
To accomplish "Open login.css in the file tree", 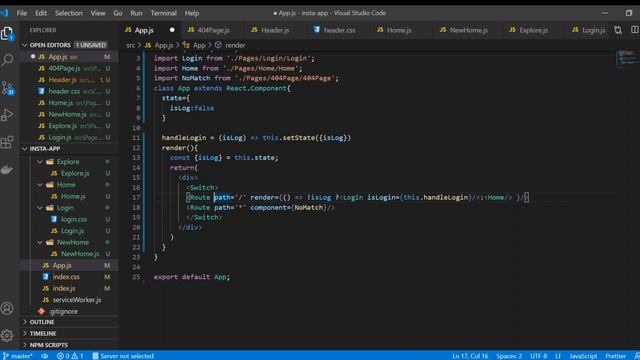I will coord(69,219).
